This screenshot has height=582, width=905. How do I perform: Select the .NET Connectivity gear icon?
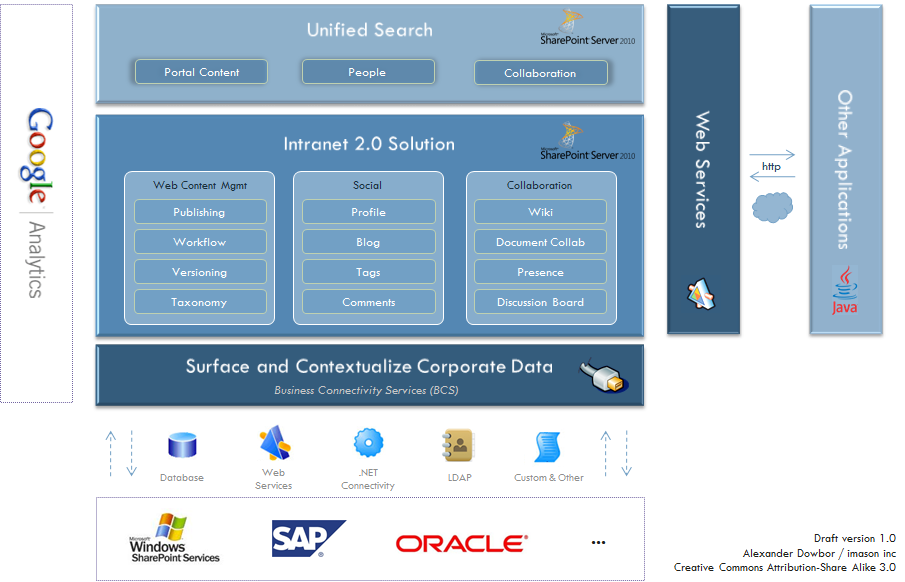tap(368, 443)
